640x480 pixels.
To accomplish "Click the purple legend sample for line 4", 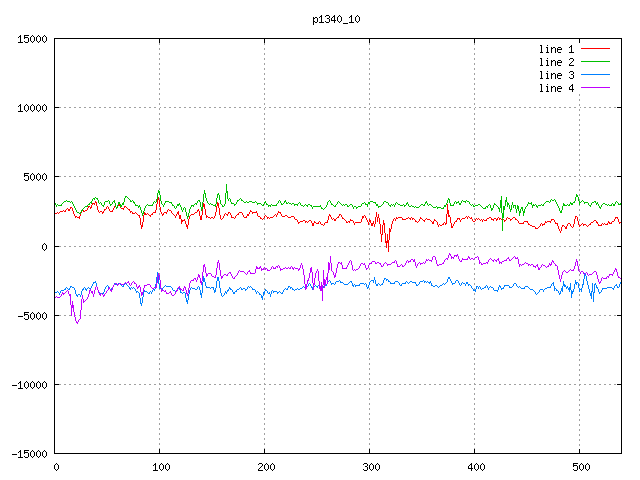I will 595,88.
